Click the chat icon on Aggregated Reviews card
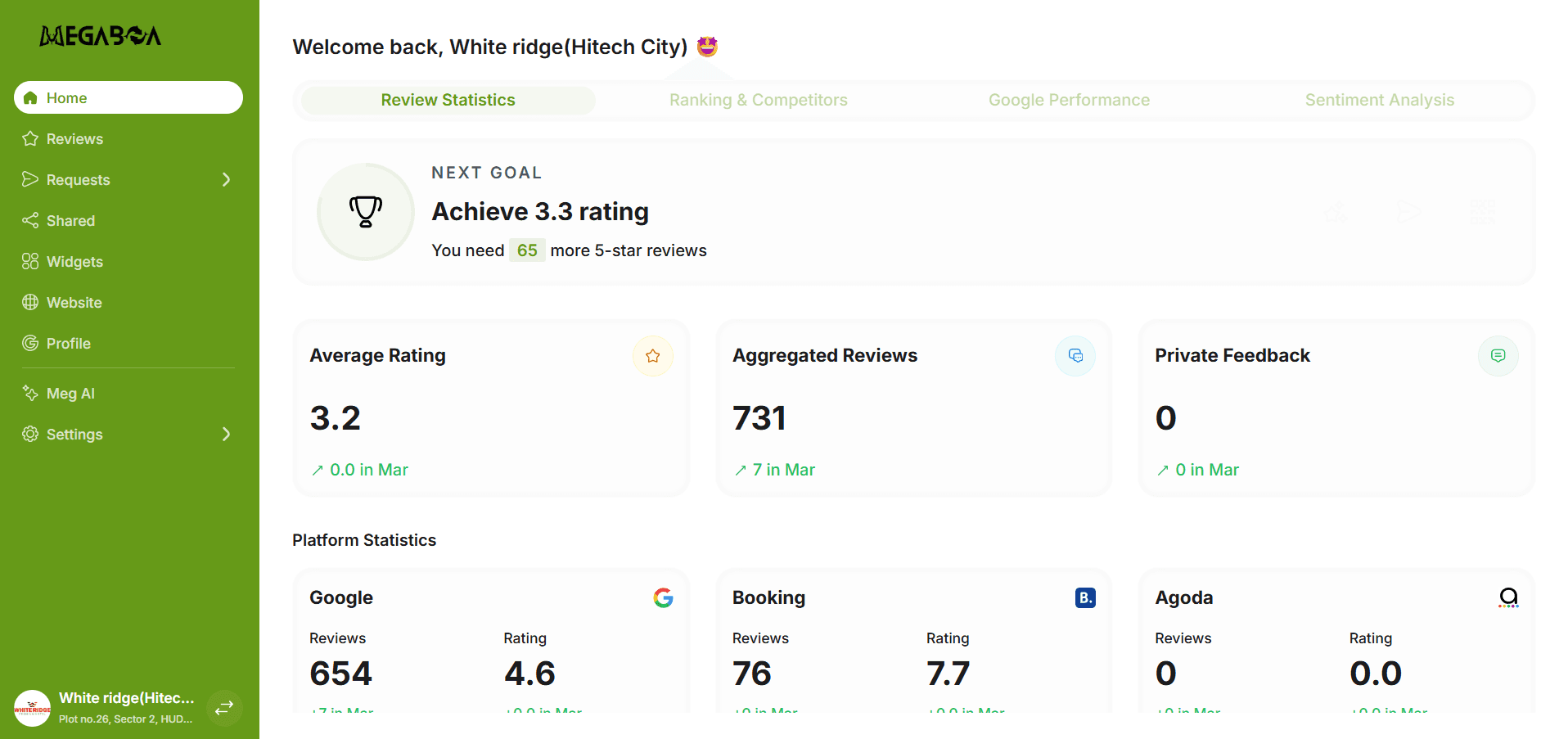 (x=1075, y=356)
